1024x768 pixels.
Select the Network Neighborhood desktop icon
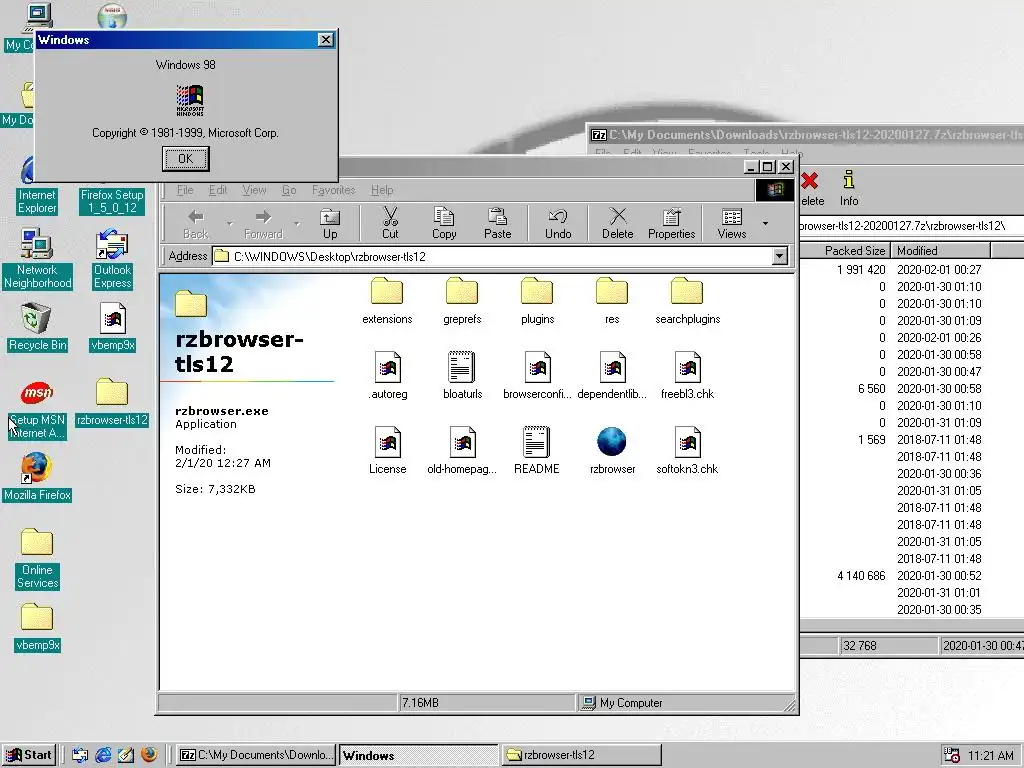[37, 259]
